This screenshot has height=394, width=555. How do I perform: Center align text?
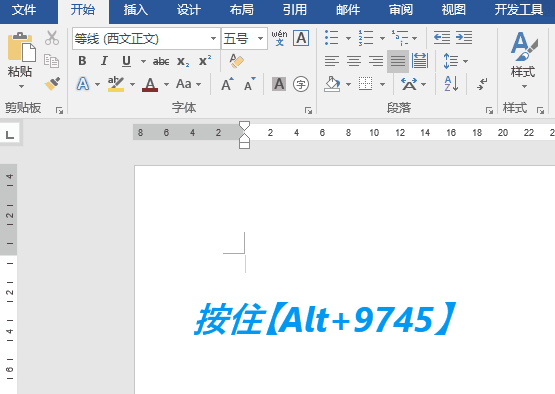[x=354, y=61]
